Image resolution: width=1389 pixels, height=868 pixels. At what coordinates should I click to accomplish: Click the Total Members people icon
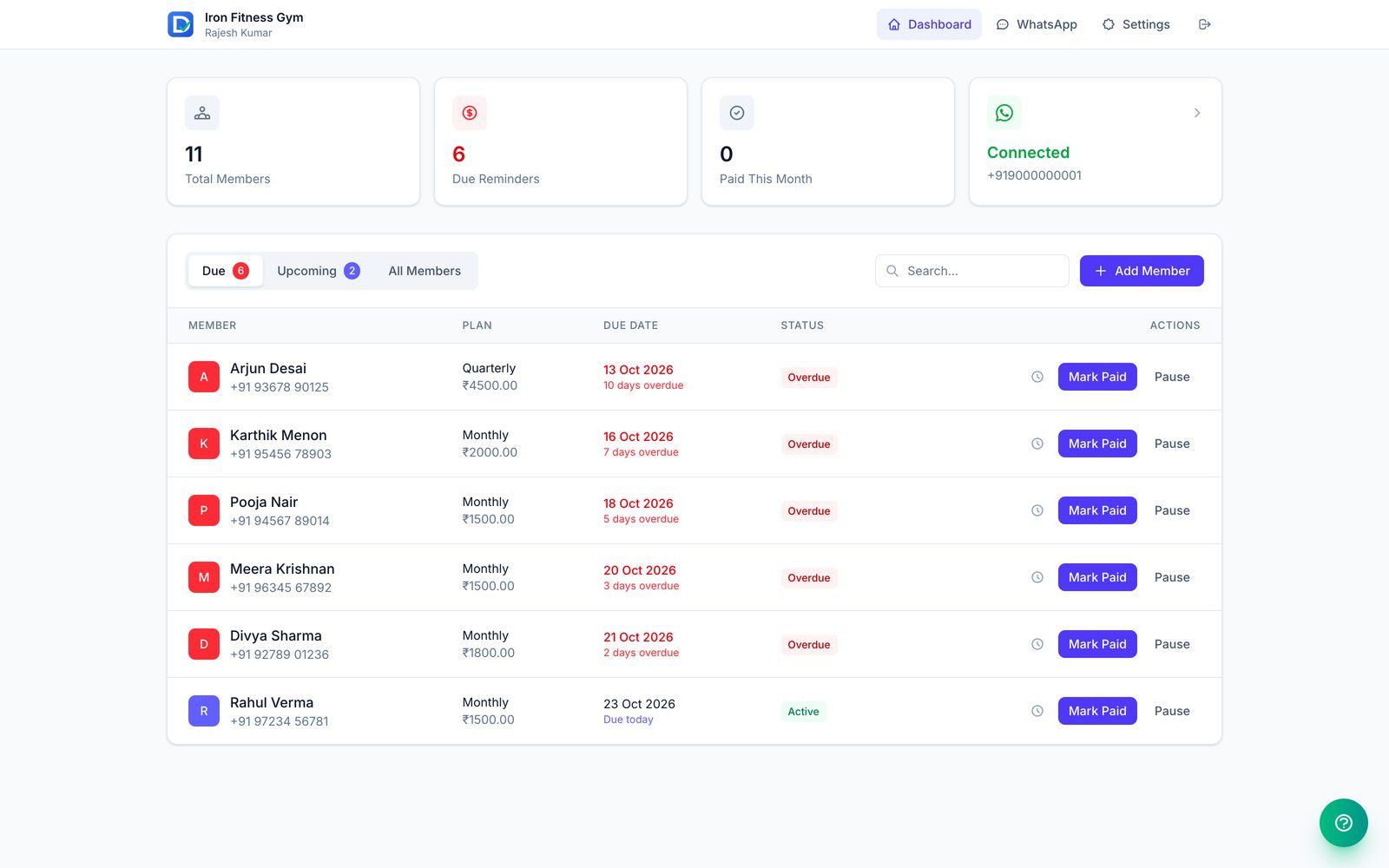(x=202, y=113)
